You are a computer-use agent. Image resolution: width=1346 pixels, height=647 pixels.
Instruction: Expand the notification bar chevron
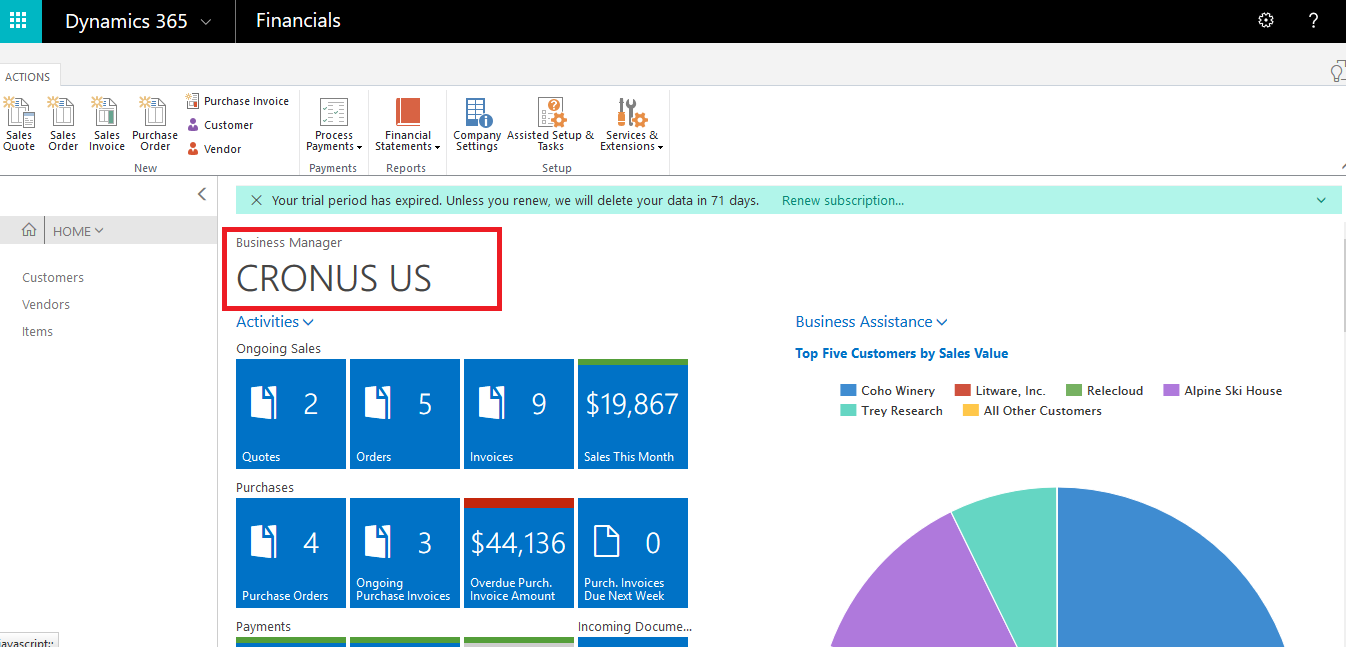(x=1322, y=200)
